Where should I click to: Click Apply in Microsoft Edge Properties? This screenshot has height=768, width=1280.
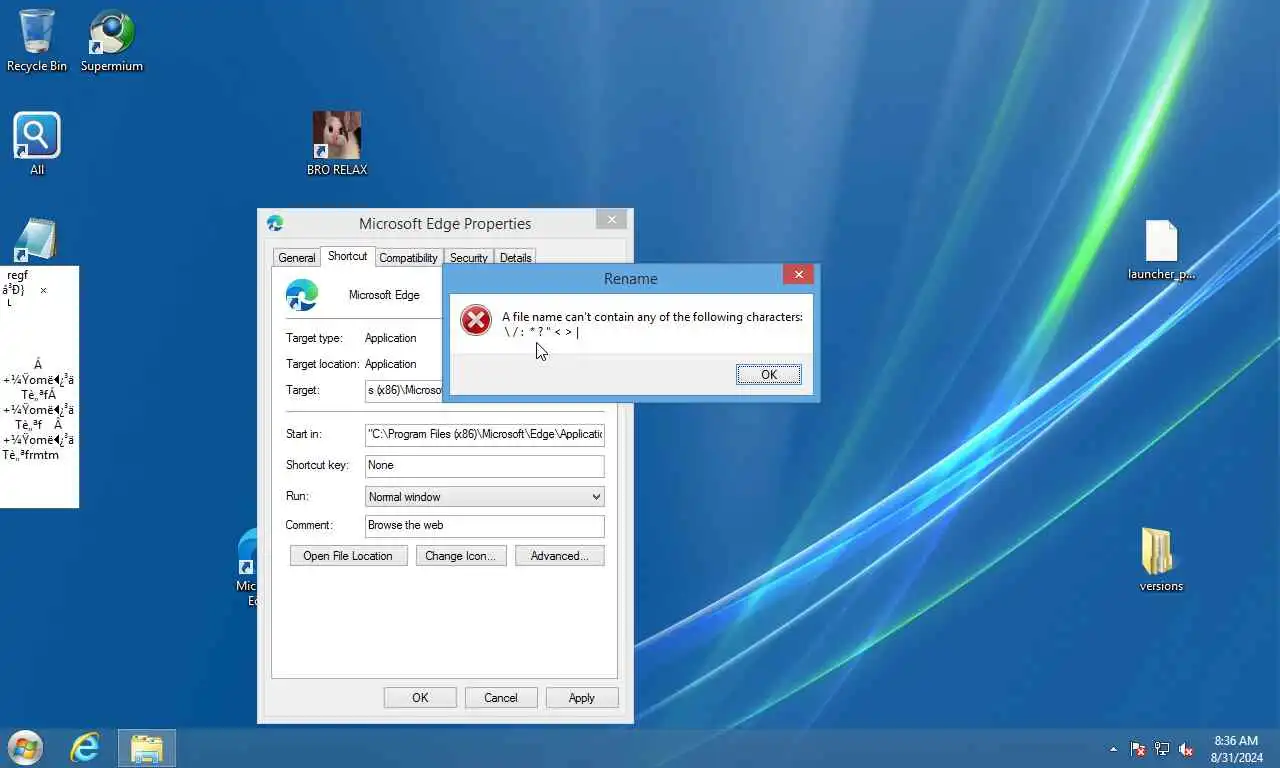582,698
